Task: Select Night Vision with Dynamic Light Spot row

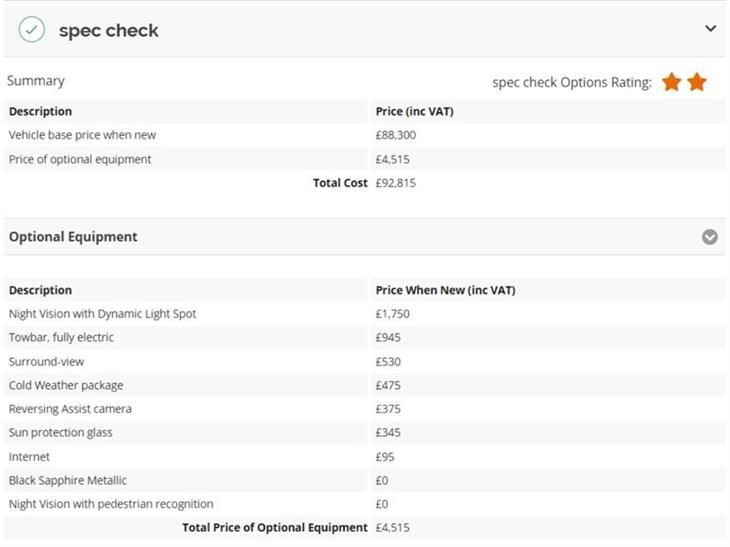Action: pyautogui.click(x=365, y=314)
